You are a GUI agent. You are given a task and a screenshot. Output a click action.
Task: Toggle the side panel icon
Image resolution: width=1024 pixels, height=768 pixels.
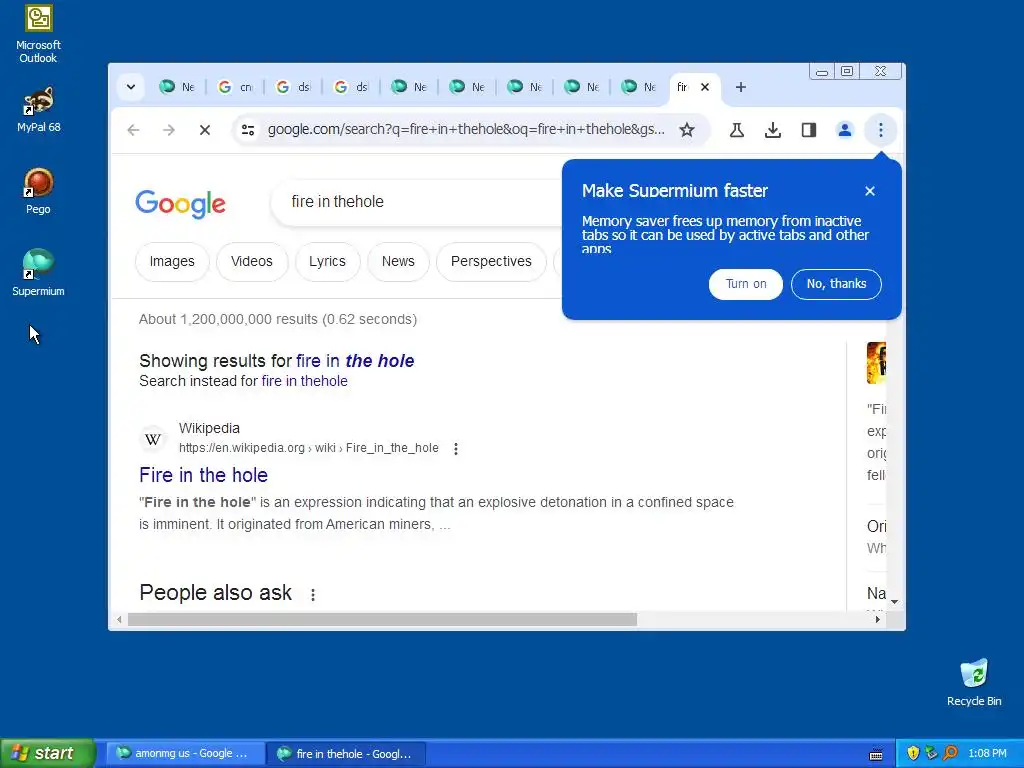(x=808, y=130)
